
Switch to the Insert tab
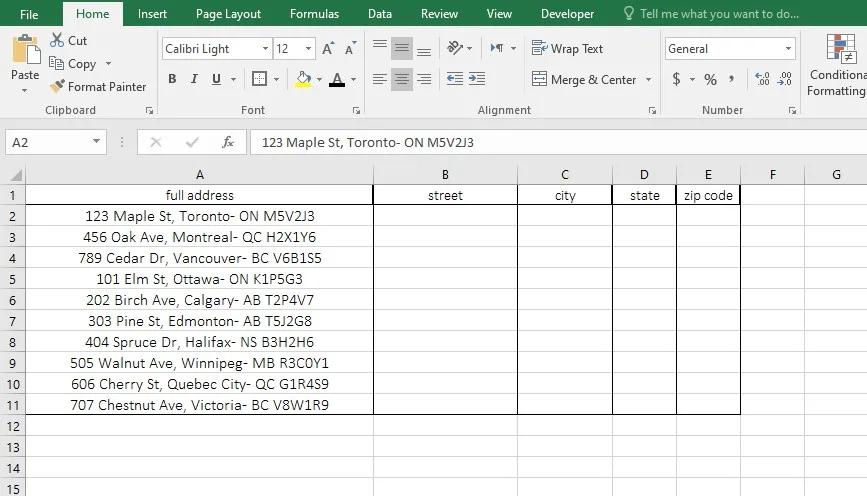tap(152, 14)
